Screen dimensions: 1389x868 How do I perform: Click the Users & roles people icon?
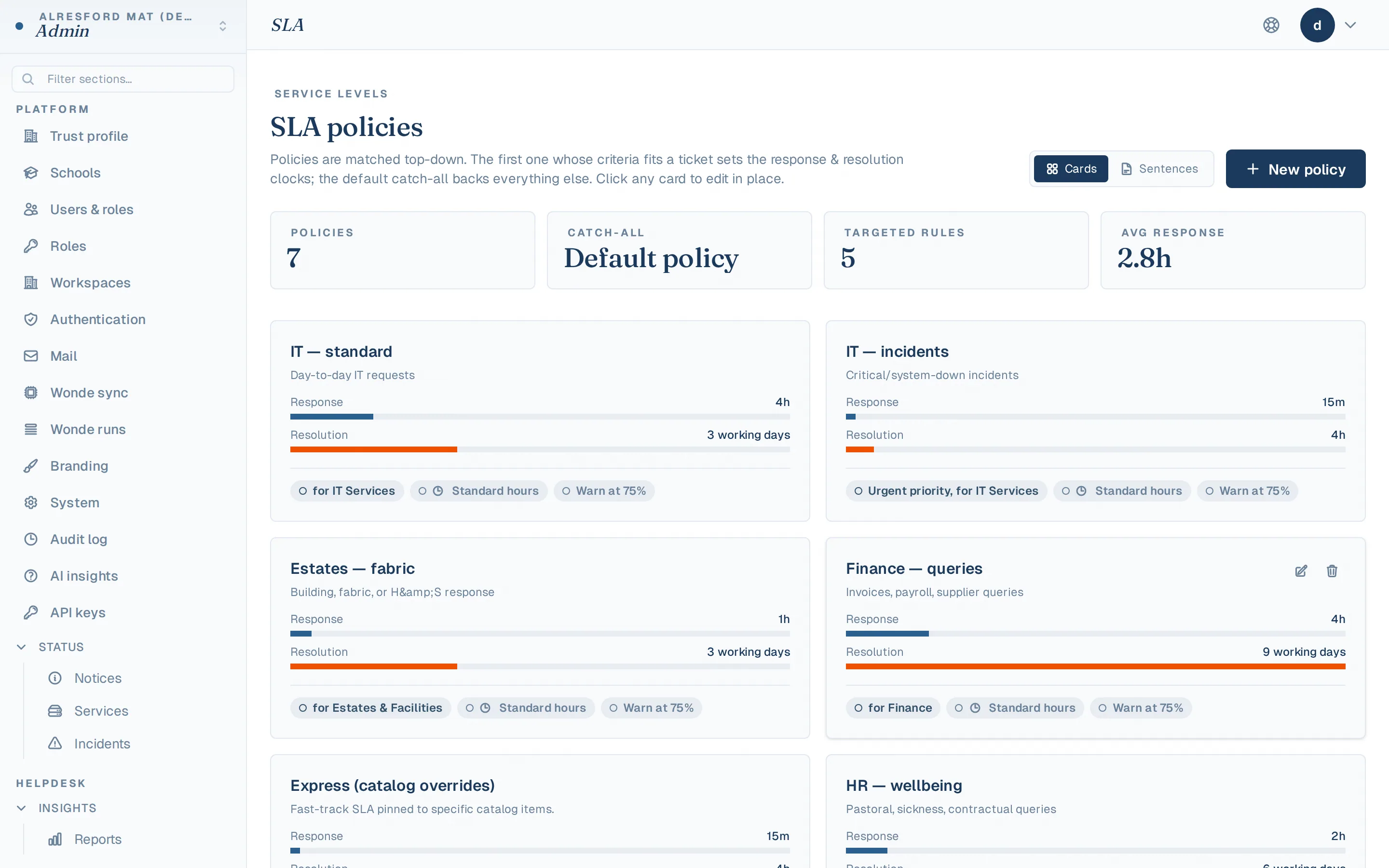point(31,210)
